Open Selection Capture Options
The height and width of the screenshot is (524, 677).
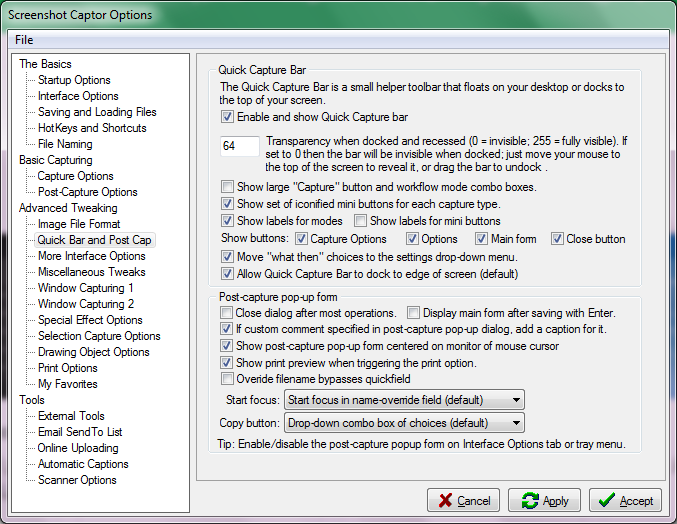click(x=99, y=335)
